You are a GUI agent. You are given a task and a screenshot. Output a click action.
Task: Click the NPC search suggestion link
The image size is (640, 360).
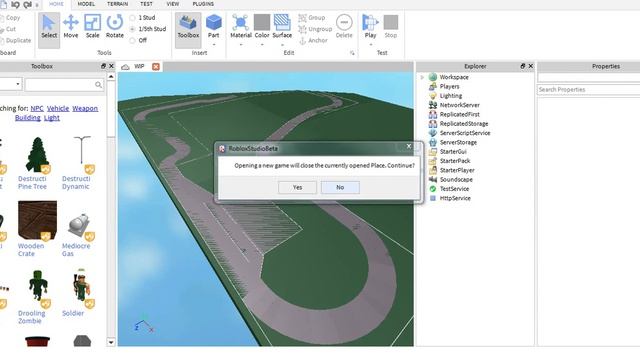(37, 109)
